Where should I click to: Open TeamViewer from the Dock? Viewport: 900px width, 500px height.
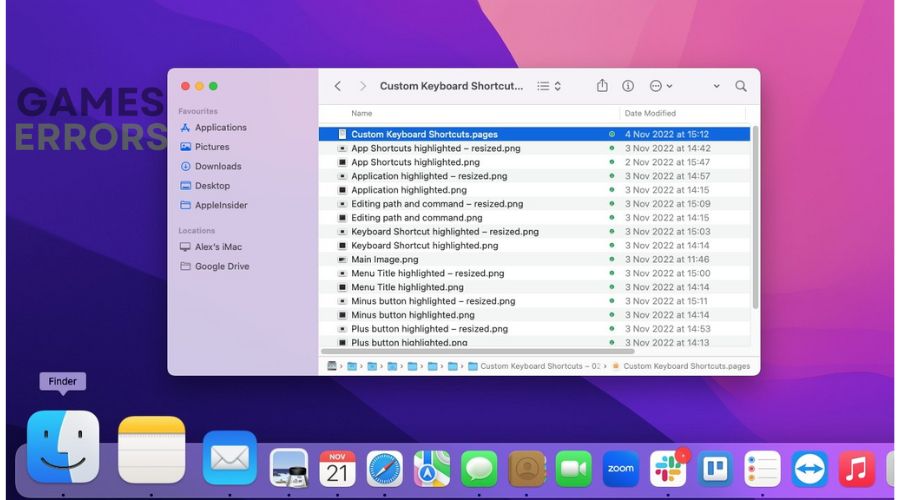click(809, 468)
